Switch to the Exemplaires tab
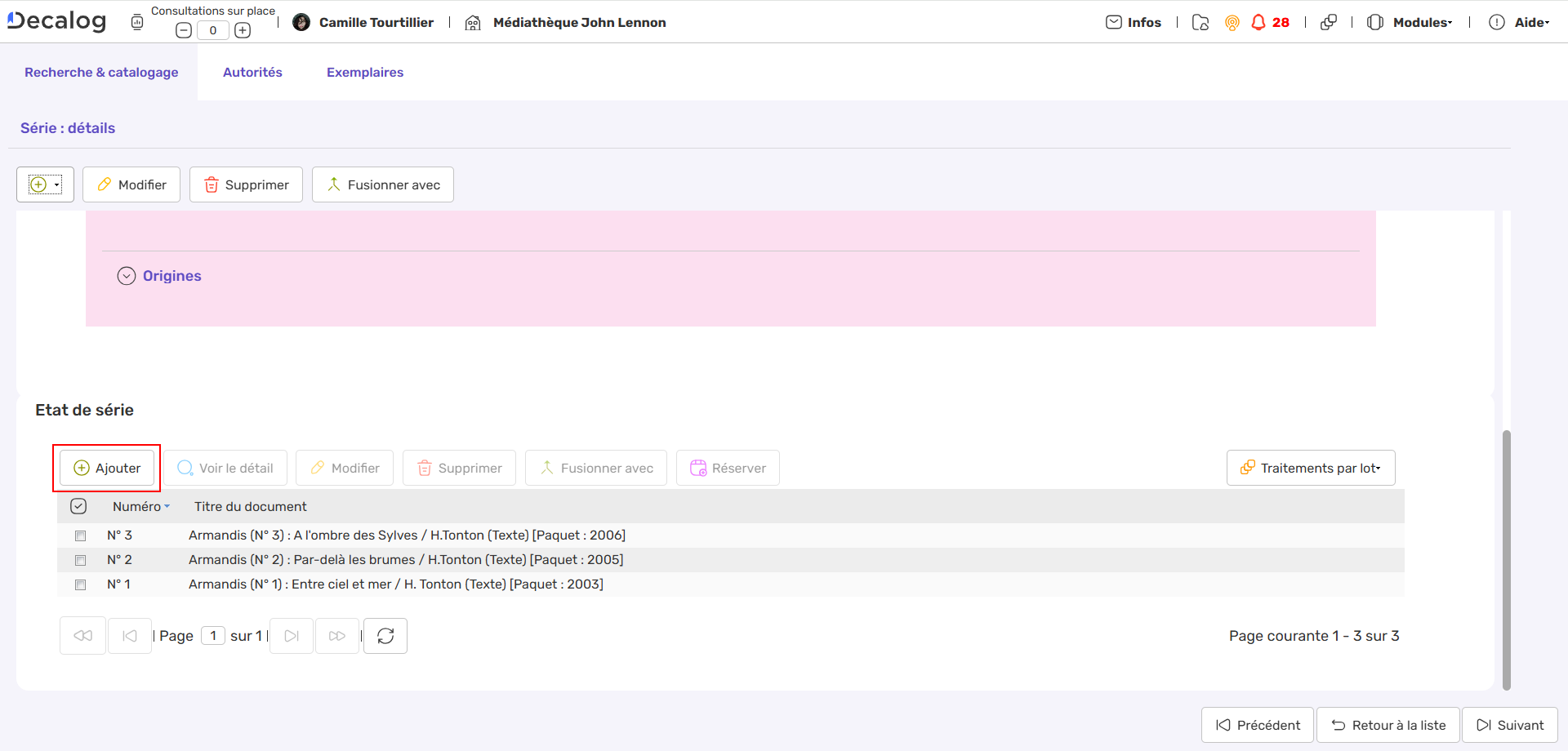Screen dimensions: 1568x751 click(364, 72)
